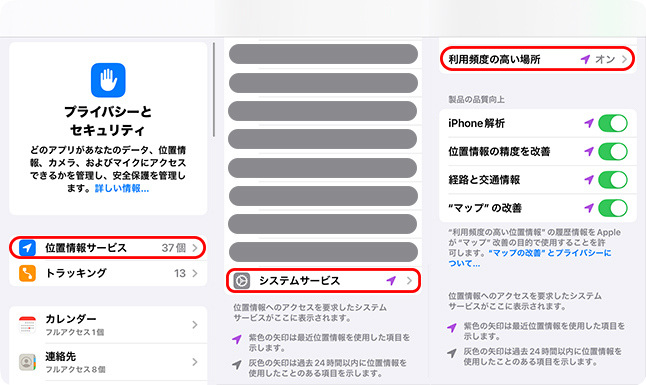Click purple arrow beside 経路と交通情報
The image size is (646, 385).
(x=589, y=180)
